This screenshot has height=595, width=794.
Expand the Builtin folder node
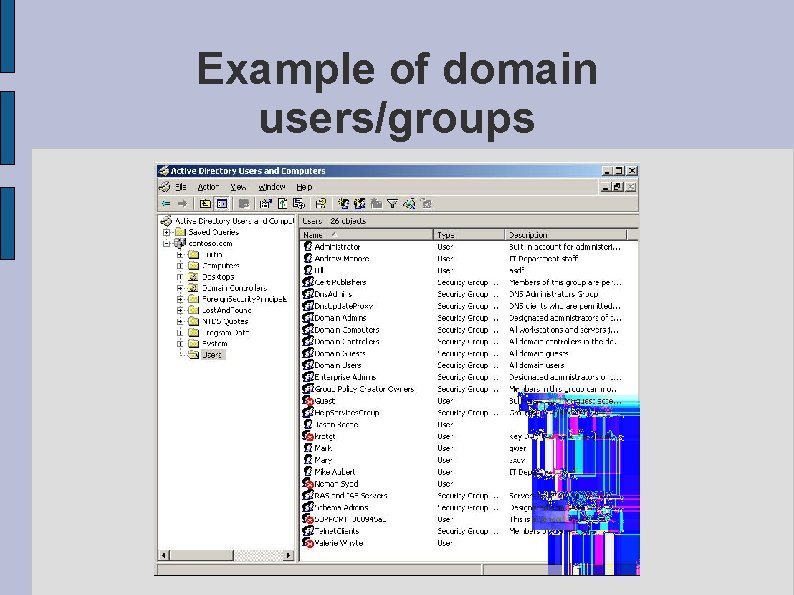point(179,255)
